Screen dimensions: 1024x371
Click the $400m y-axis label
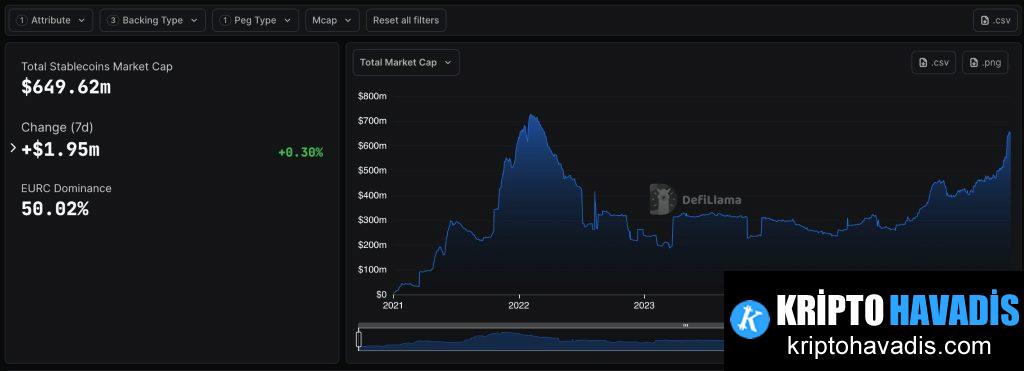pyautogui.click(x=372, y=195)
